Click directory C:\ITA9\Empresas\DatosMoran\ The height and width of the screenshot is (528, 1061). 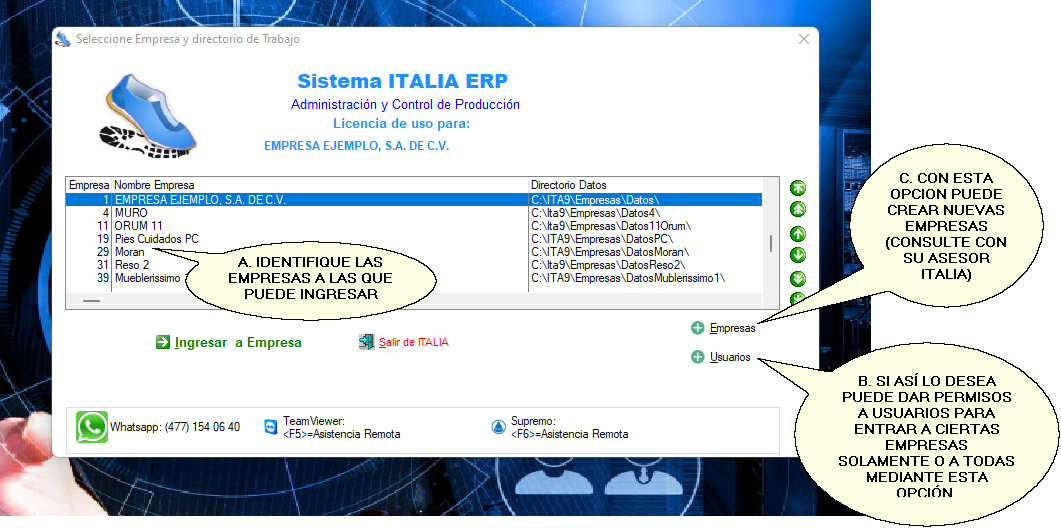point(610,252)
